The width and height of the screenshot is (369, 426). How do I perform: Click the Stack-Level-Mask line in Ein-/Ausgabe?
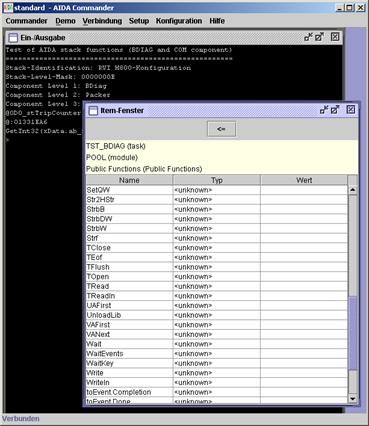[x=60, y=77]
